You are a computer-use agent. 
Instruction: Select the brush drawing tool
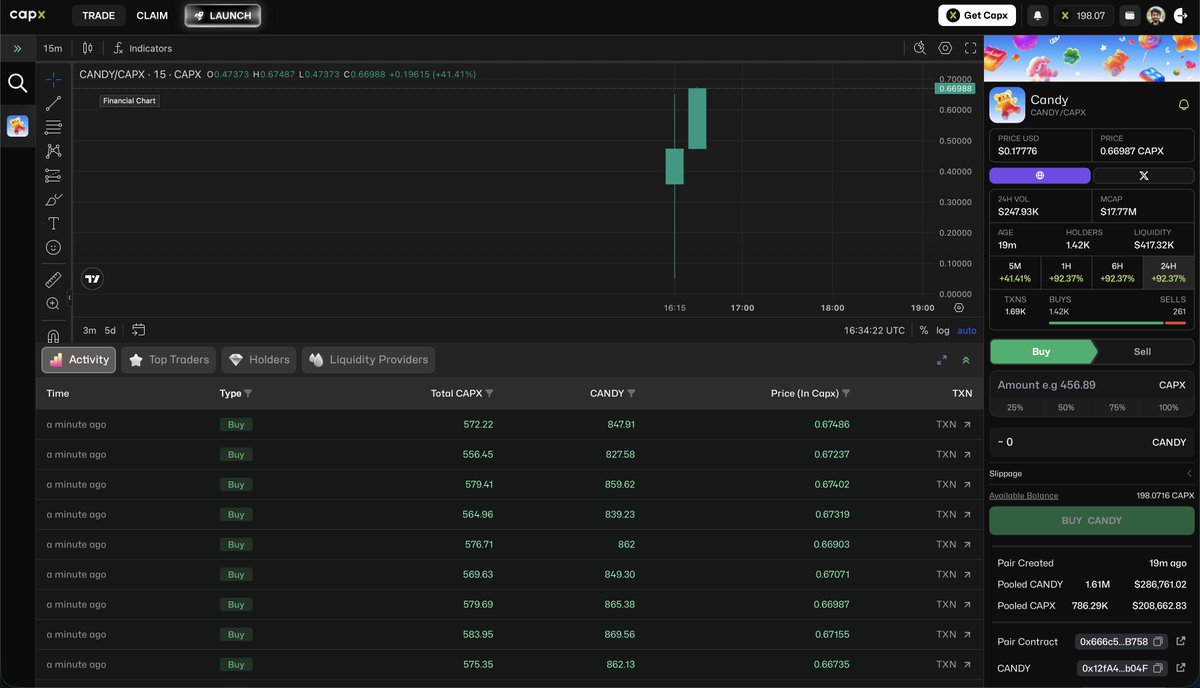pyautogui.click(x=54, y=200)
